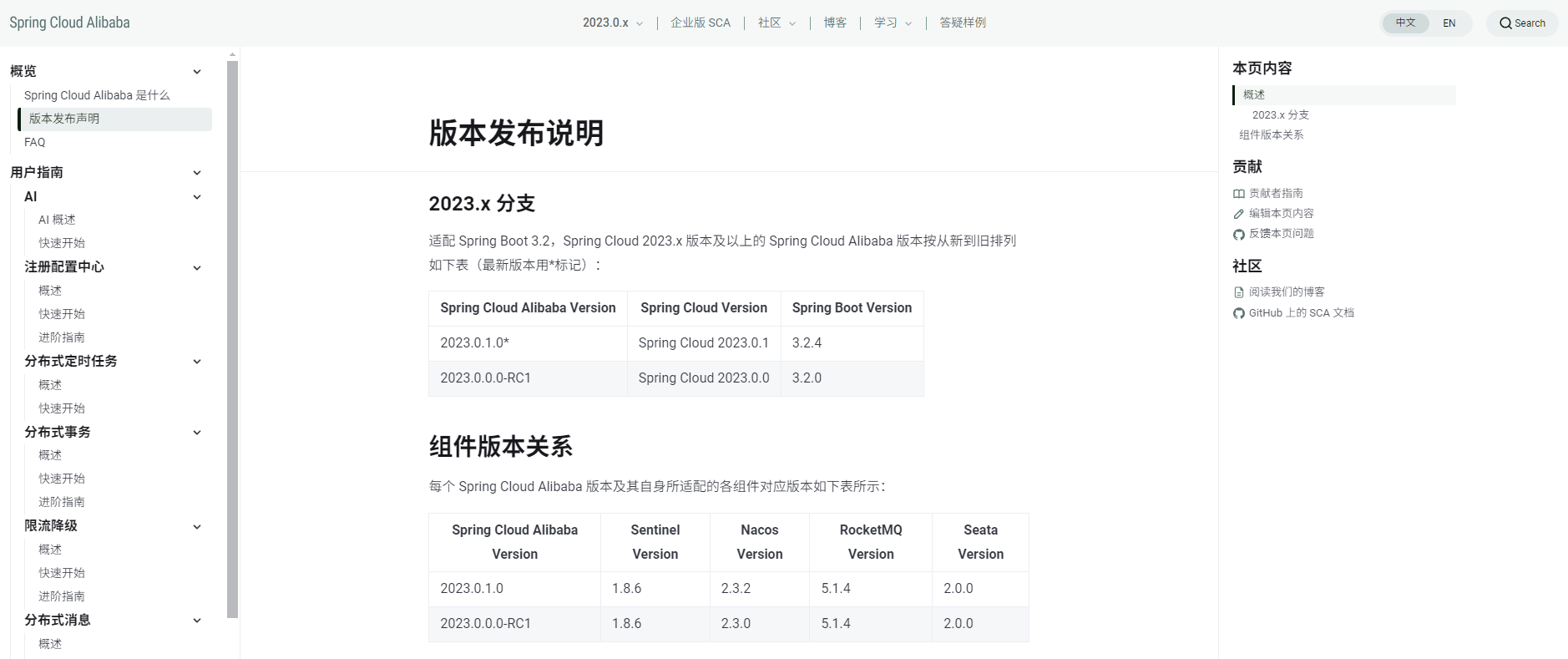Select 版本发布声明 in the sidebar
The width and height of the screenshot is (1568, 659).
[115, 119]
